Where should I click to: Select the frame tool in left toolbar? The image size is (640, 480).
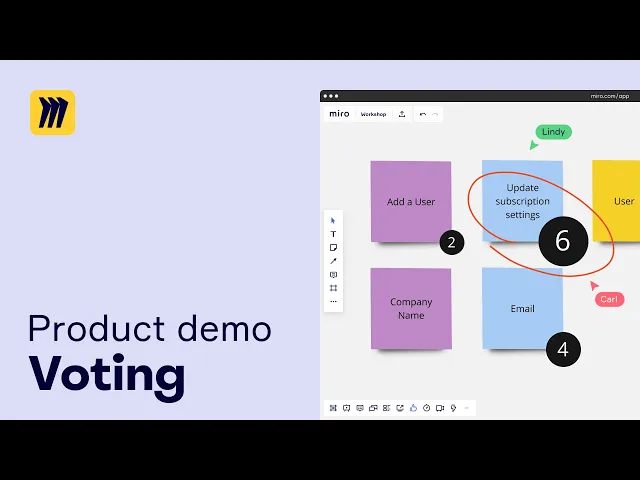(x=333, y=288)
